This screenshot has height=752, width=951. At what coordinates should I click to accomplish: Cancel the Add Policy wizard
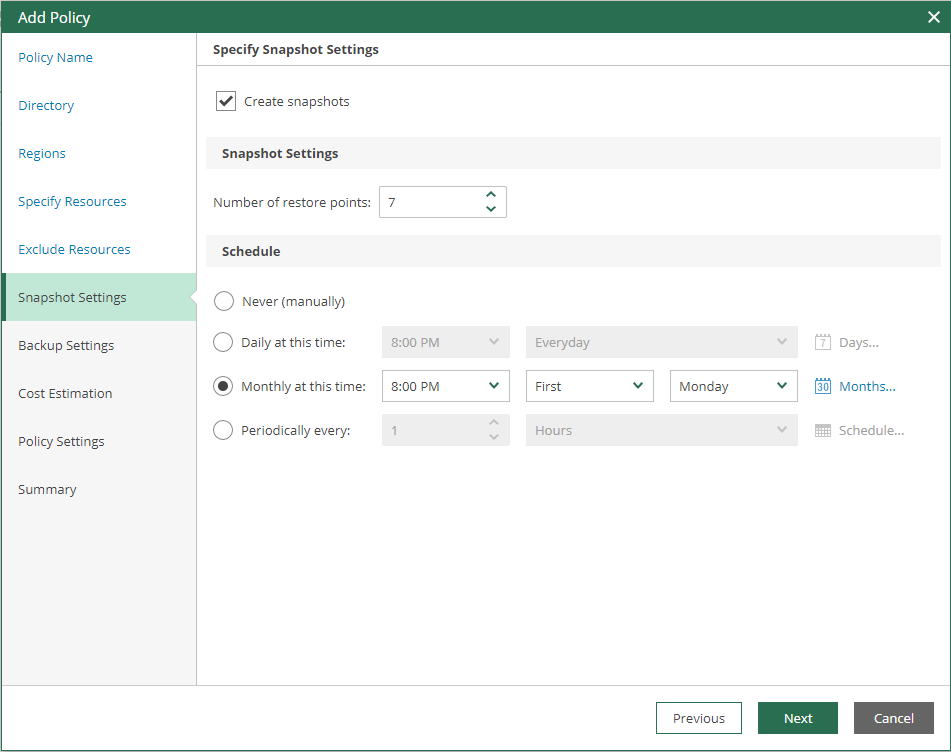pos(893,718)
